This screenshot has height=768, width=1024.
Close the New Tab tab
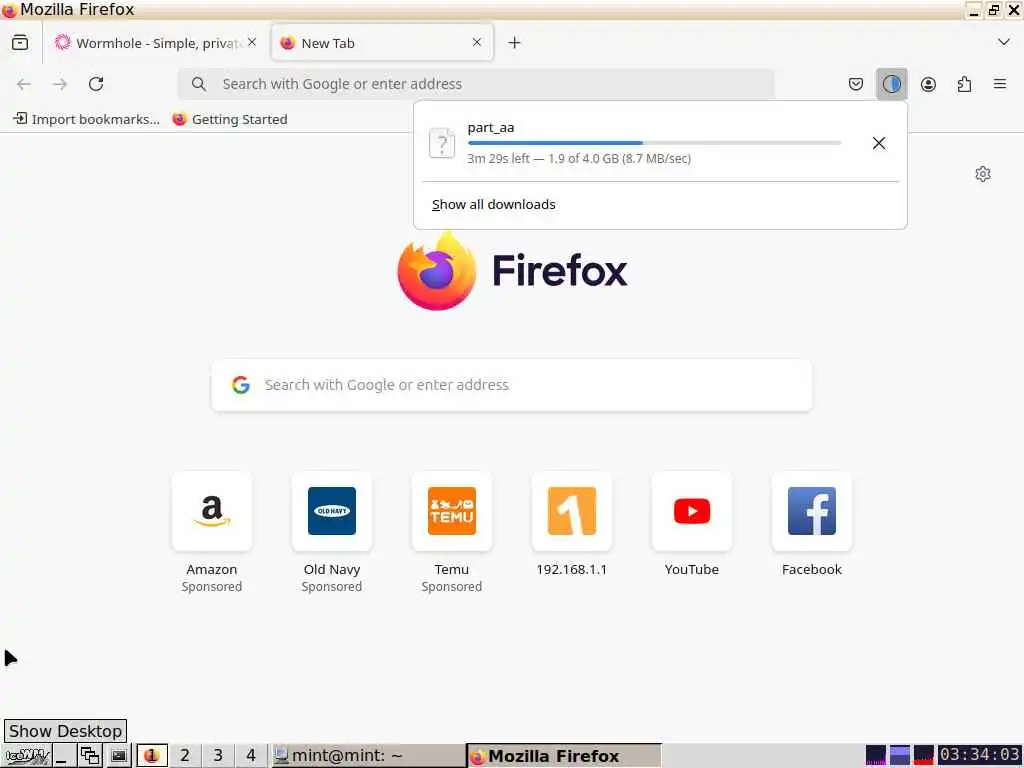coord(477,42)
